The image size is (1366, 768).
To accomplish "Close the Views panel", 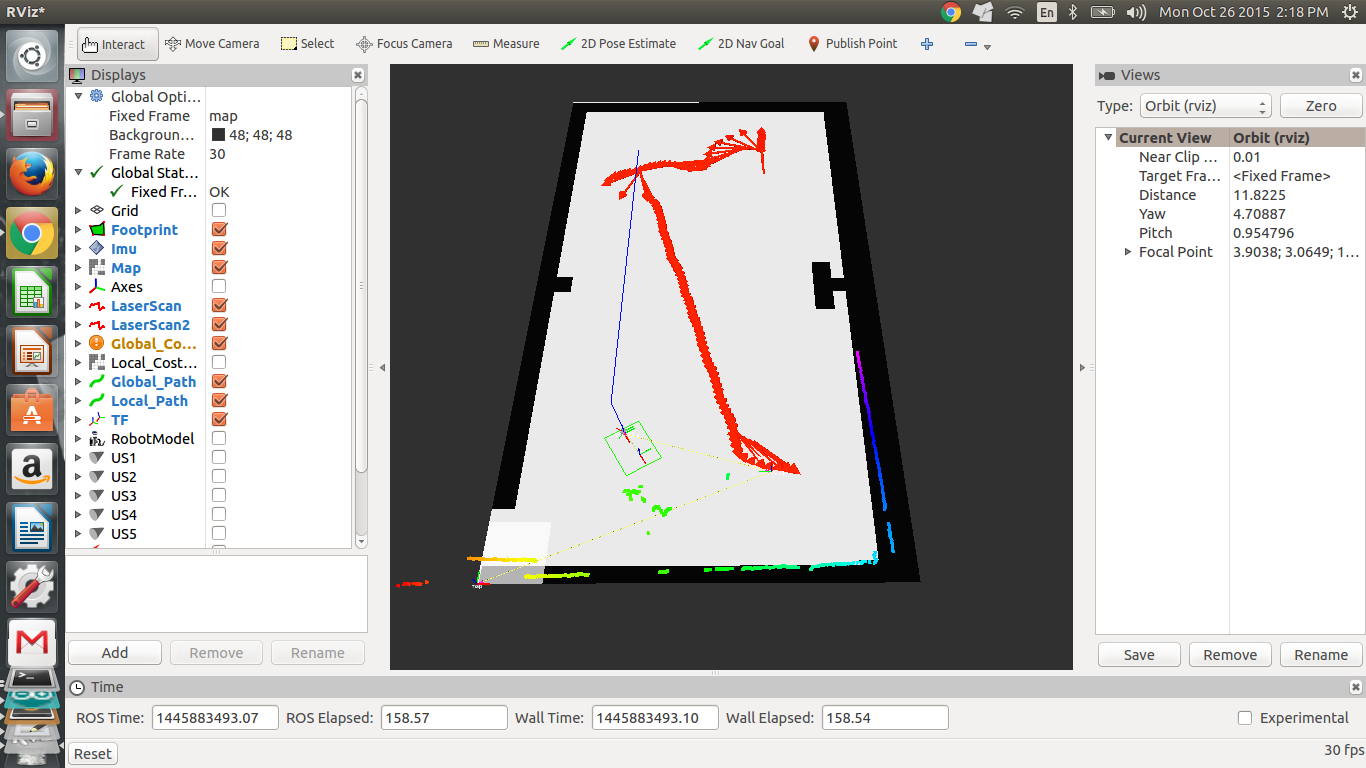I will tap(1356, 75).
